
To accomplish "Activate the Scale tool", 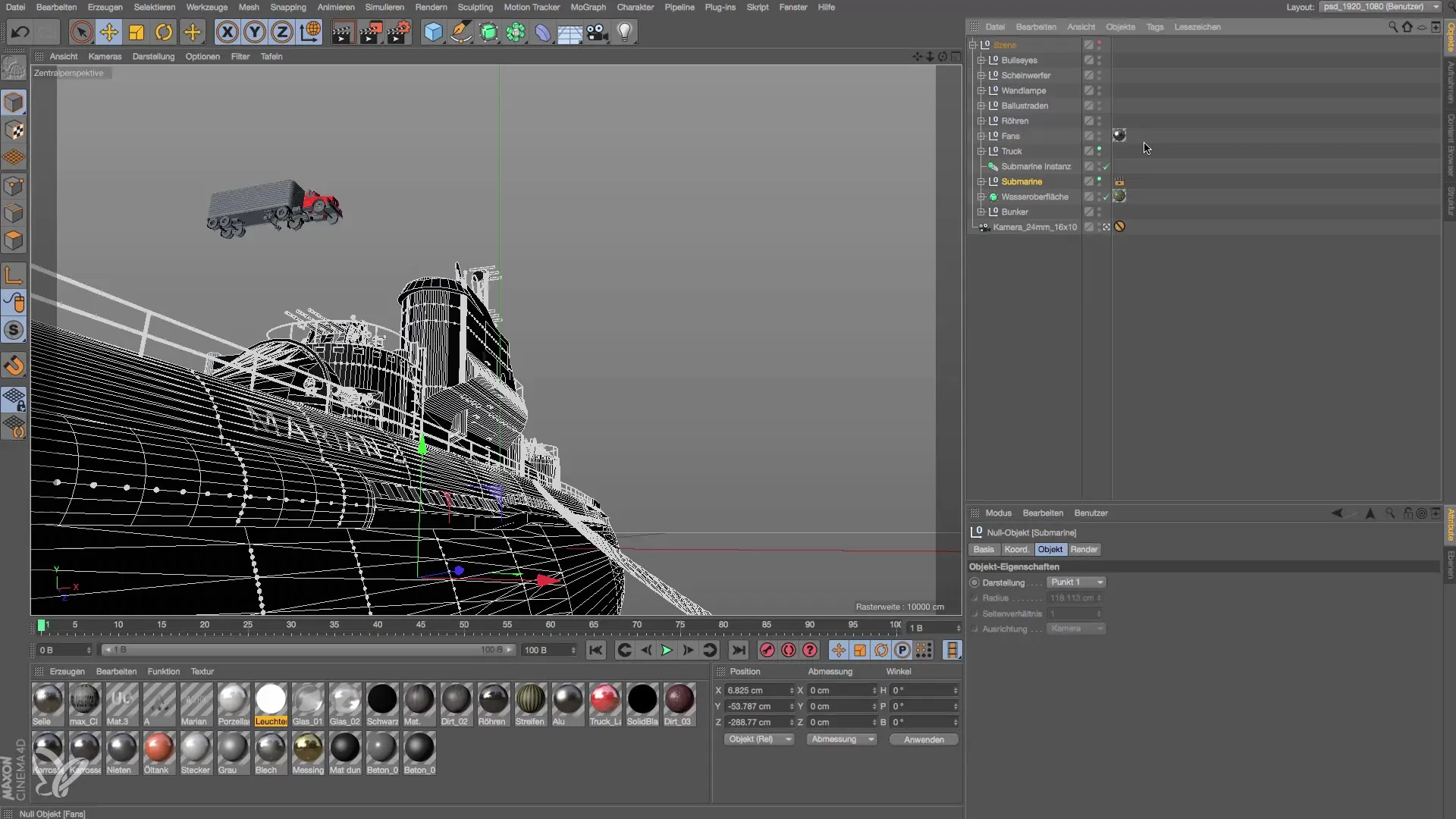I will 136,32.
